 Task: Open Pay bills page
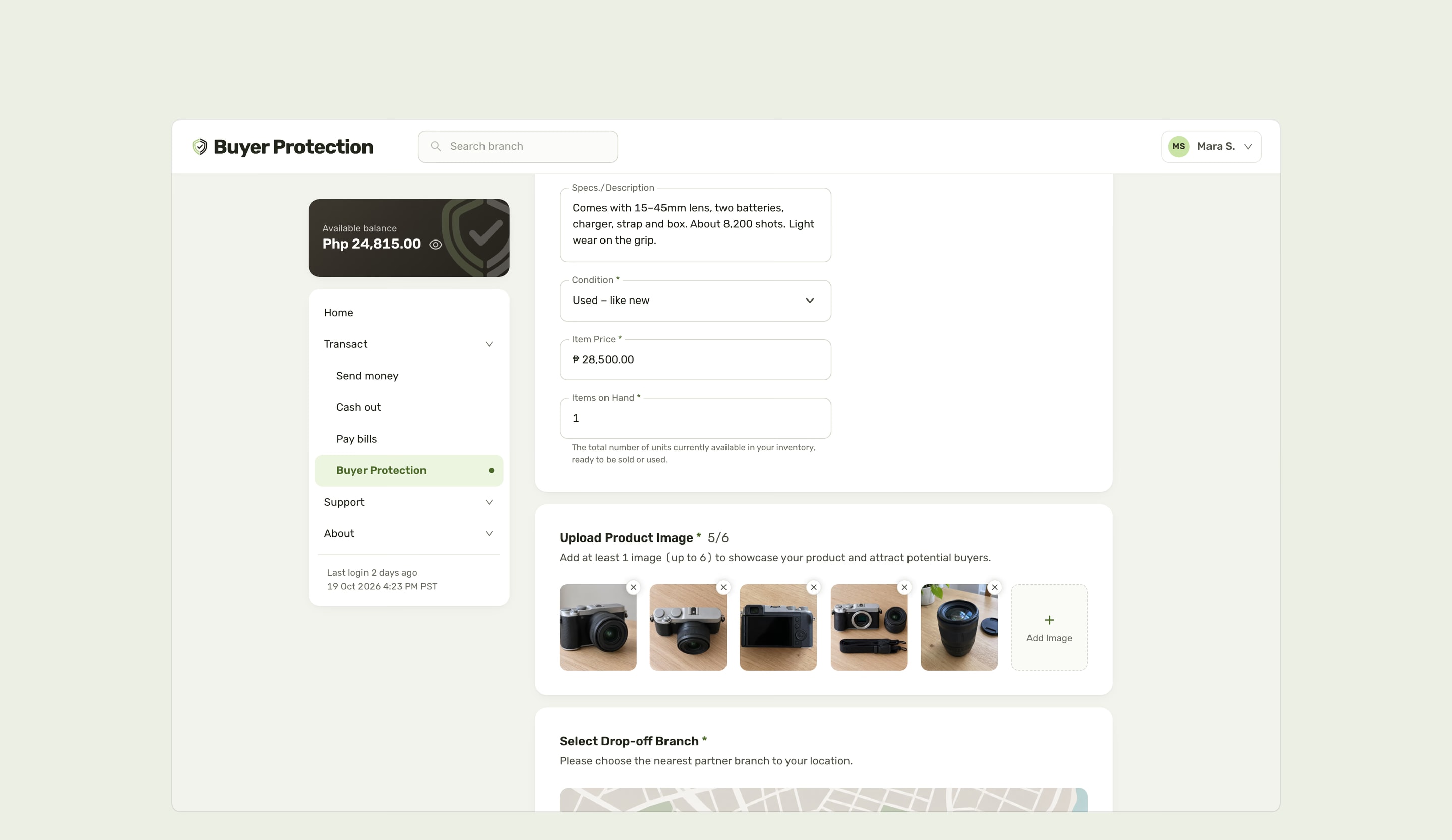(408, 439)
